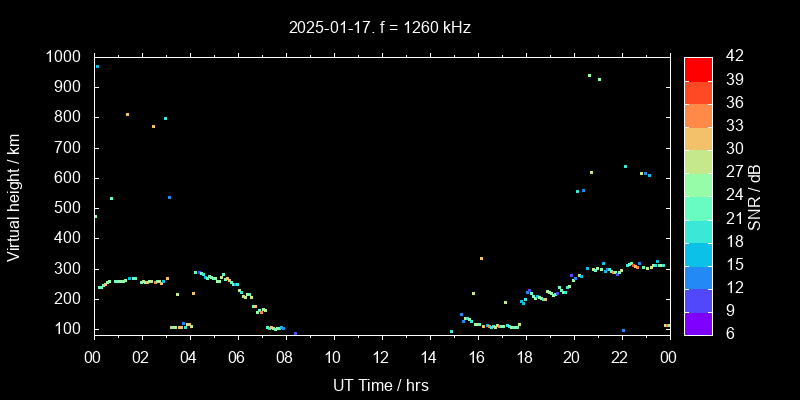Click the 'Virtual height / km' axis label
This screenshot has height=400, width=800.
pos(14,196)
